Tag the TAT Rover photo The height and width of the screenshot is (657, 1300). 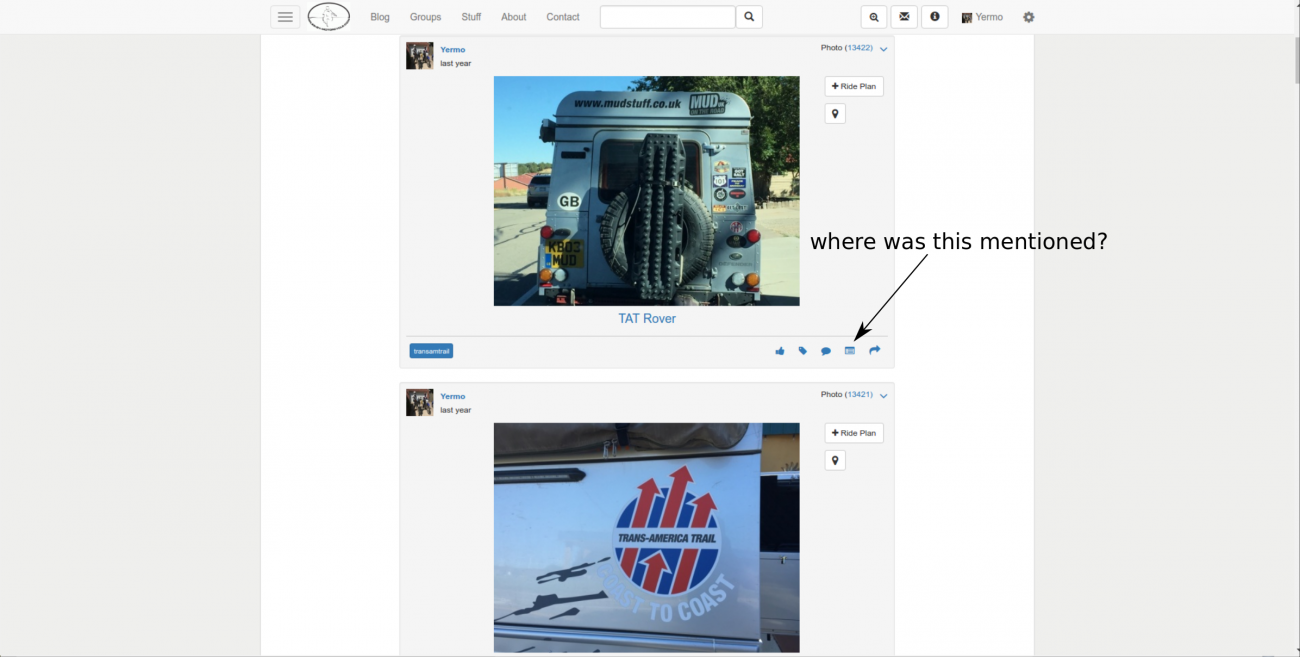(x=802, y=351)
